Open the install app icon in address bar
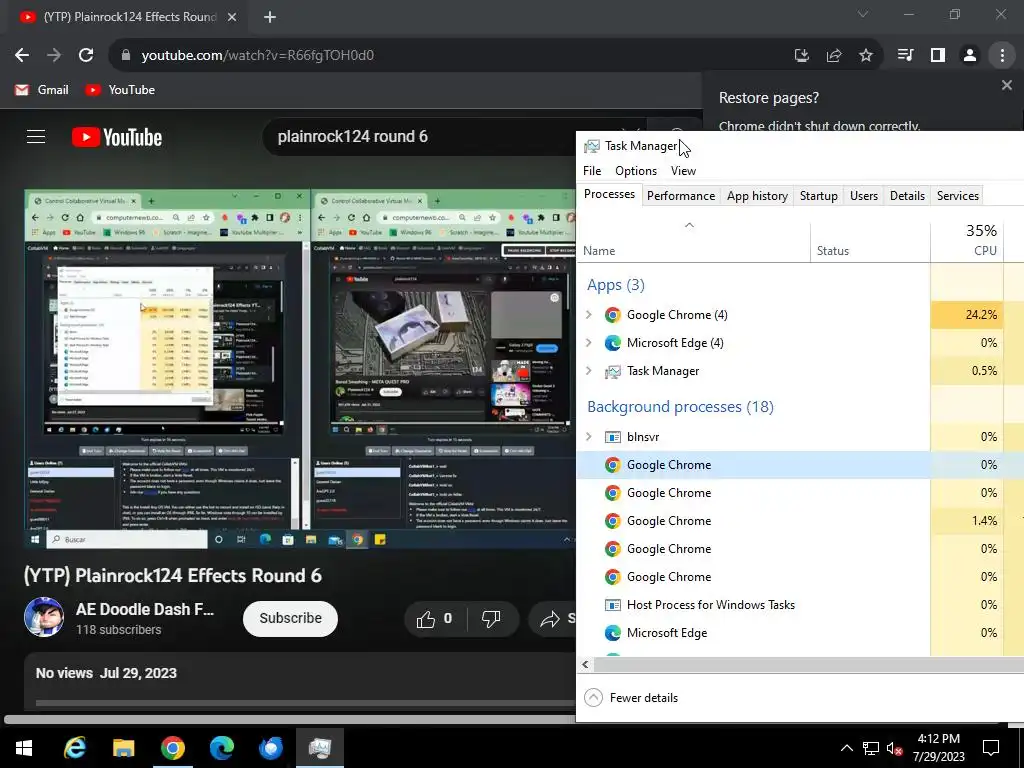 [x=801, y=56]
